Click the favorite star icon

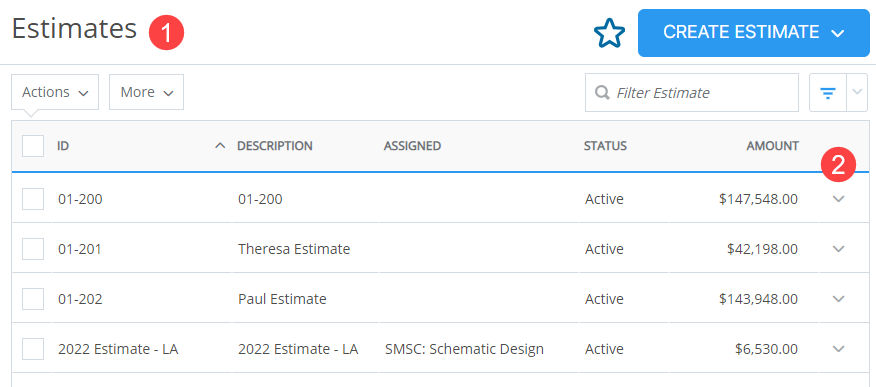(609, 33)
